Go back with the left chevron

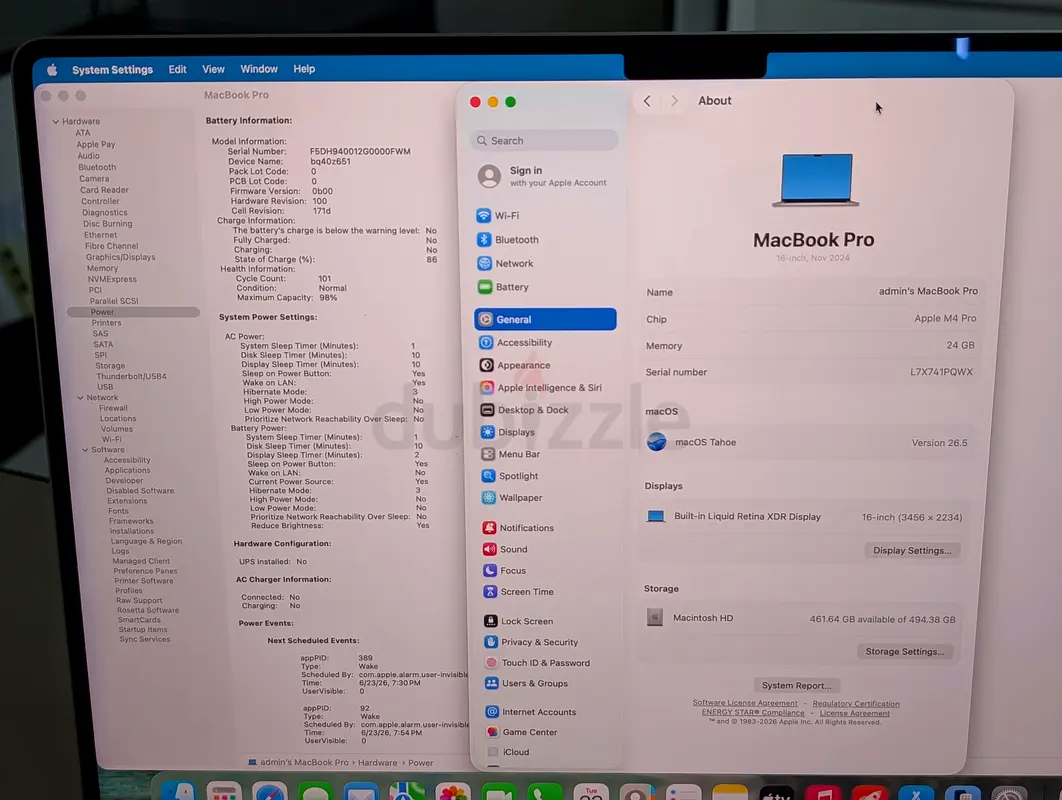pos(647,101)
